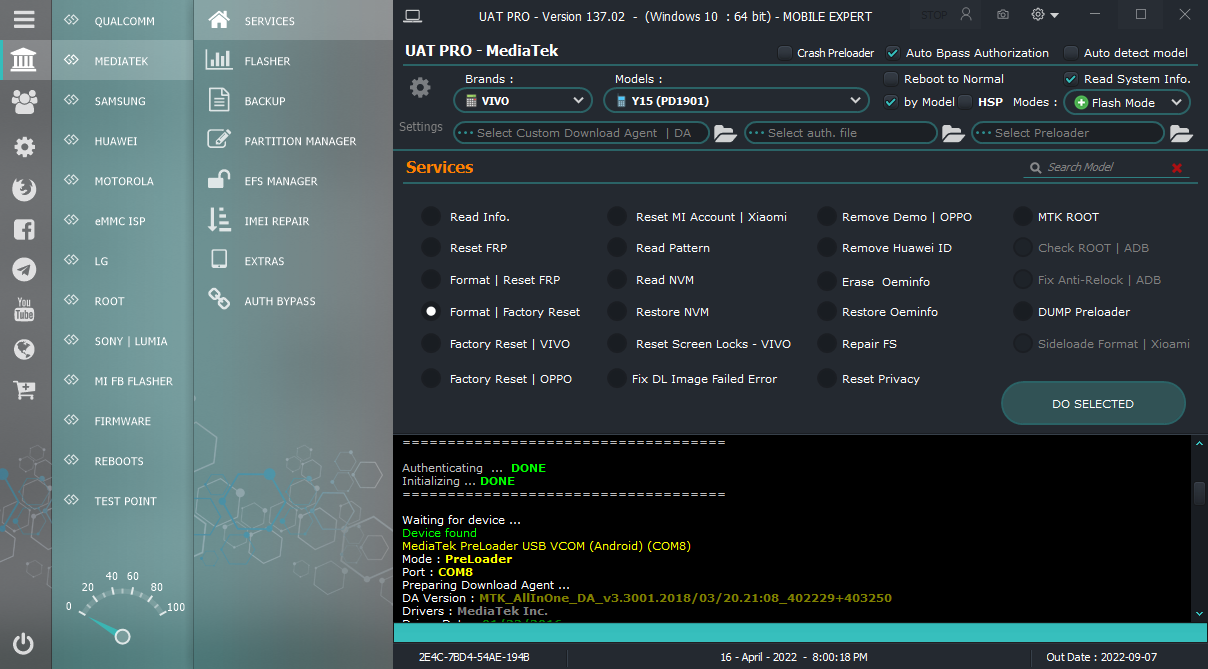1208x669 pixels.
Task: Clear model search with red X
Action: (1177, 168)
